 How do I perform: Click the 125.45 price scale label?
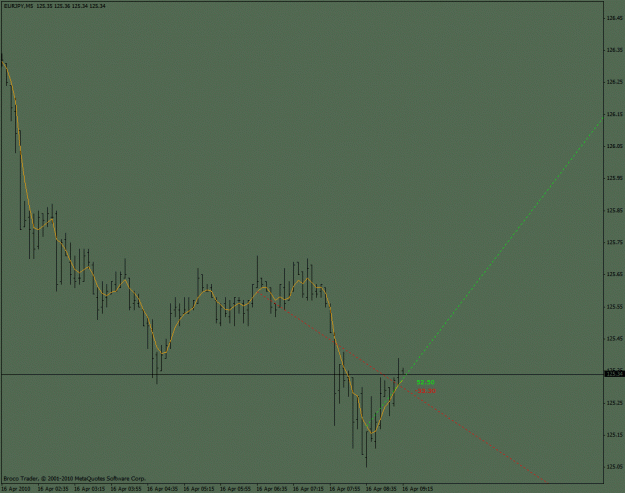[x=614, y=339]
